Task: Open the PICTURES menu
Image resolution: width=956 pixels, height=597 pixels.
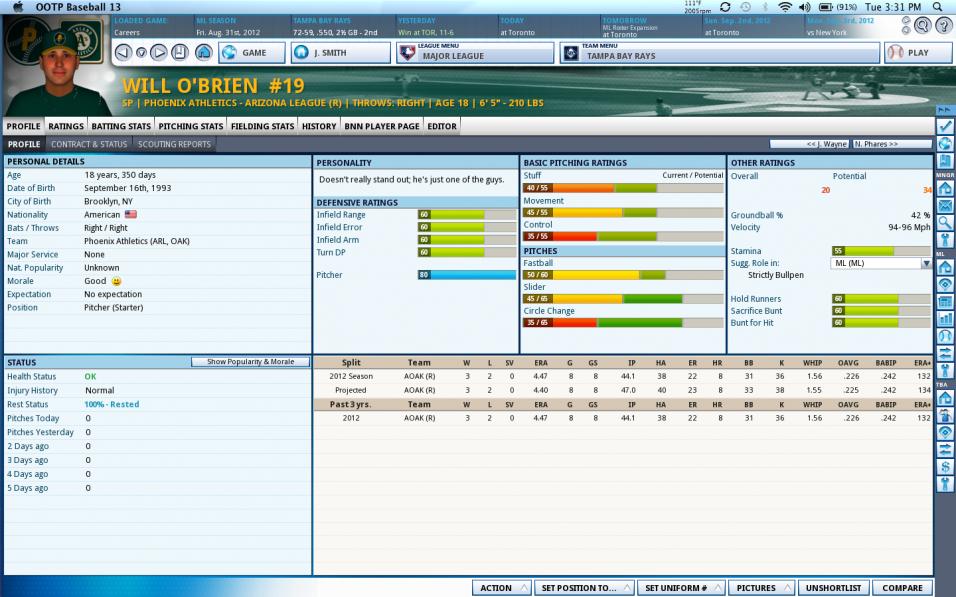Action: 762,588
